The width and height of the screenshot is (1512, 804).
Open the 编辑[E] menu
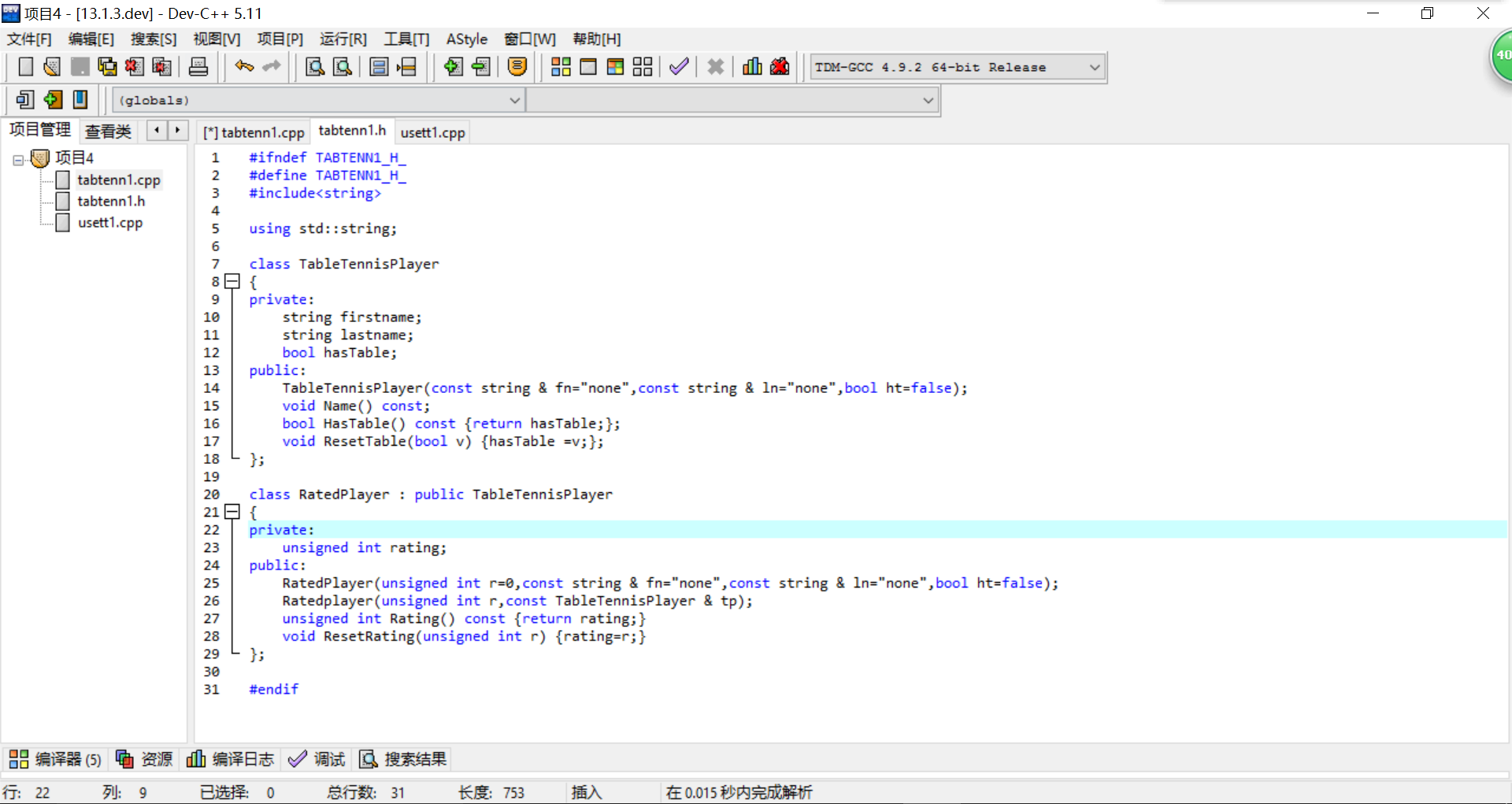point(91,39)
